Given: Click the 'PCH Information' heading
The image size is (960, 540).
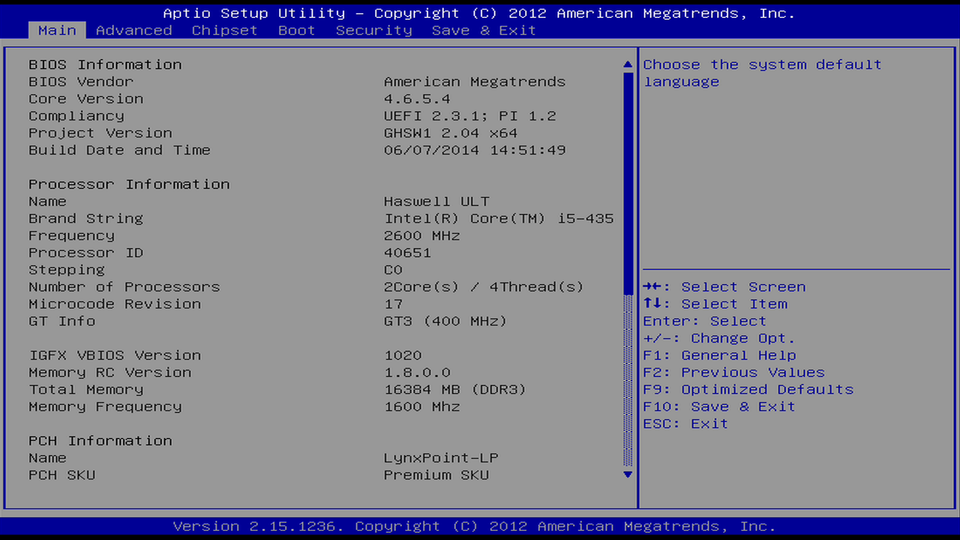Looking at the screenshot, I should [100, 441].
